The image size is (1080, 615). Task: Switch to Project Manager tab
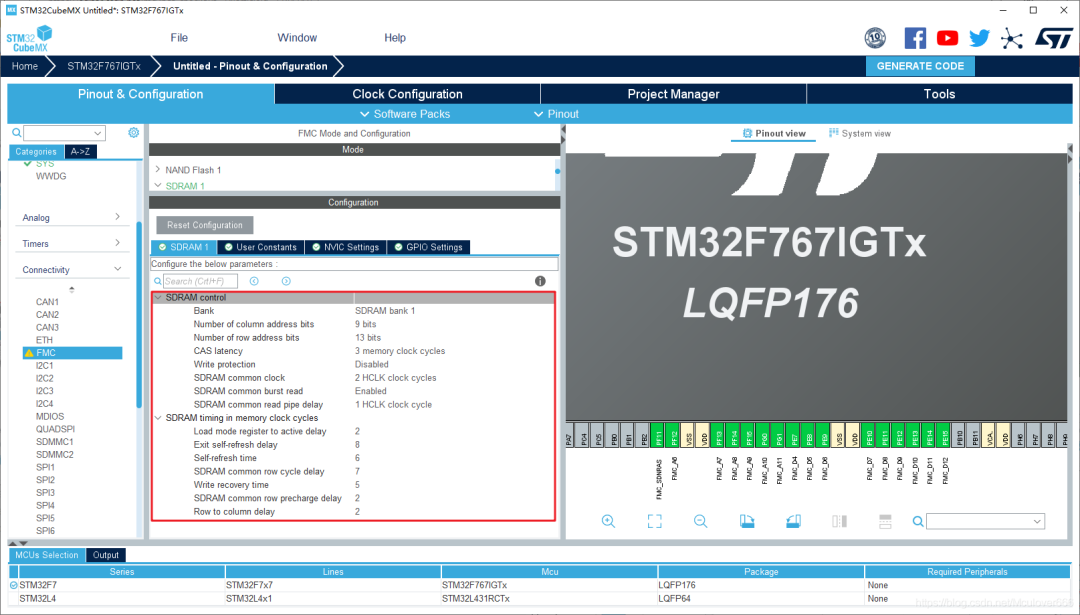(x=673, y=94)
